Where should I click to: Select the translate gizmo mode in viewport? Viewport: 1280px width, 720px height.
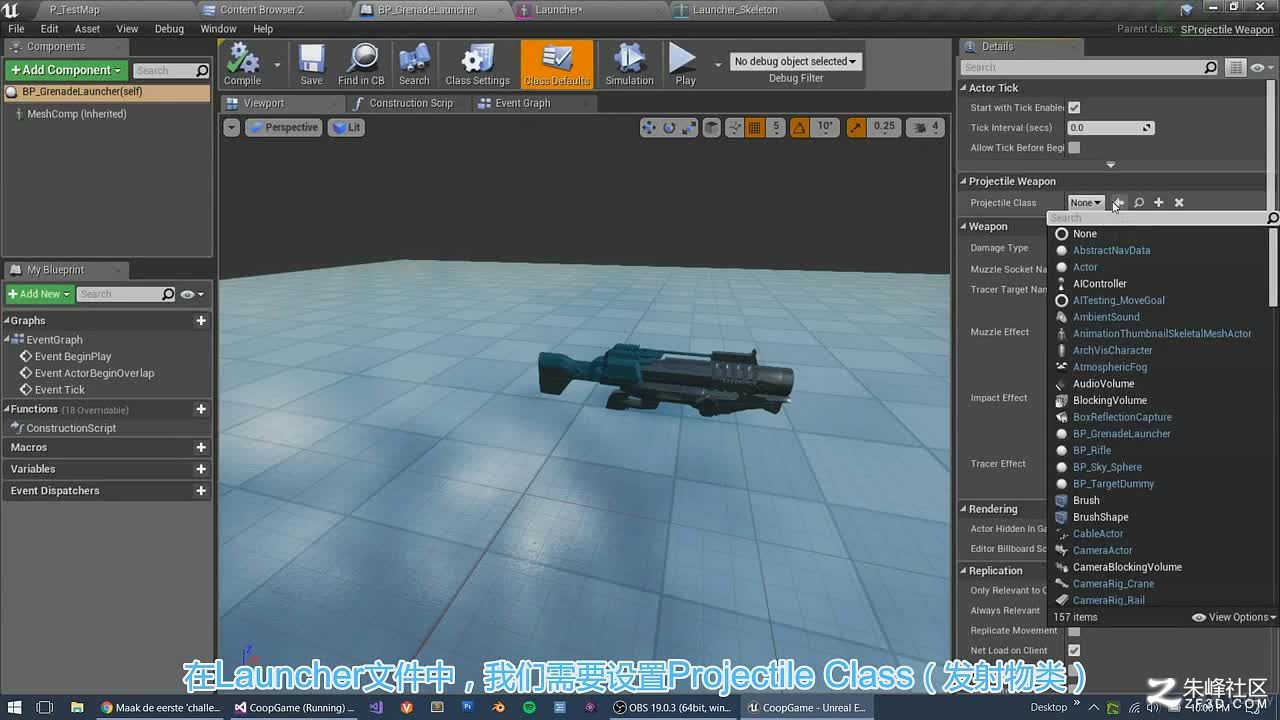649,127
